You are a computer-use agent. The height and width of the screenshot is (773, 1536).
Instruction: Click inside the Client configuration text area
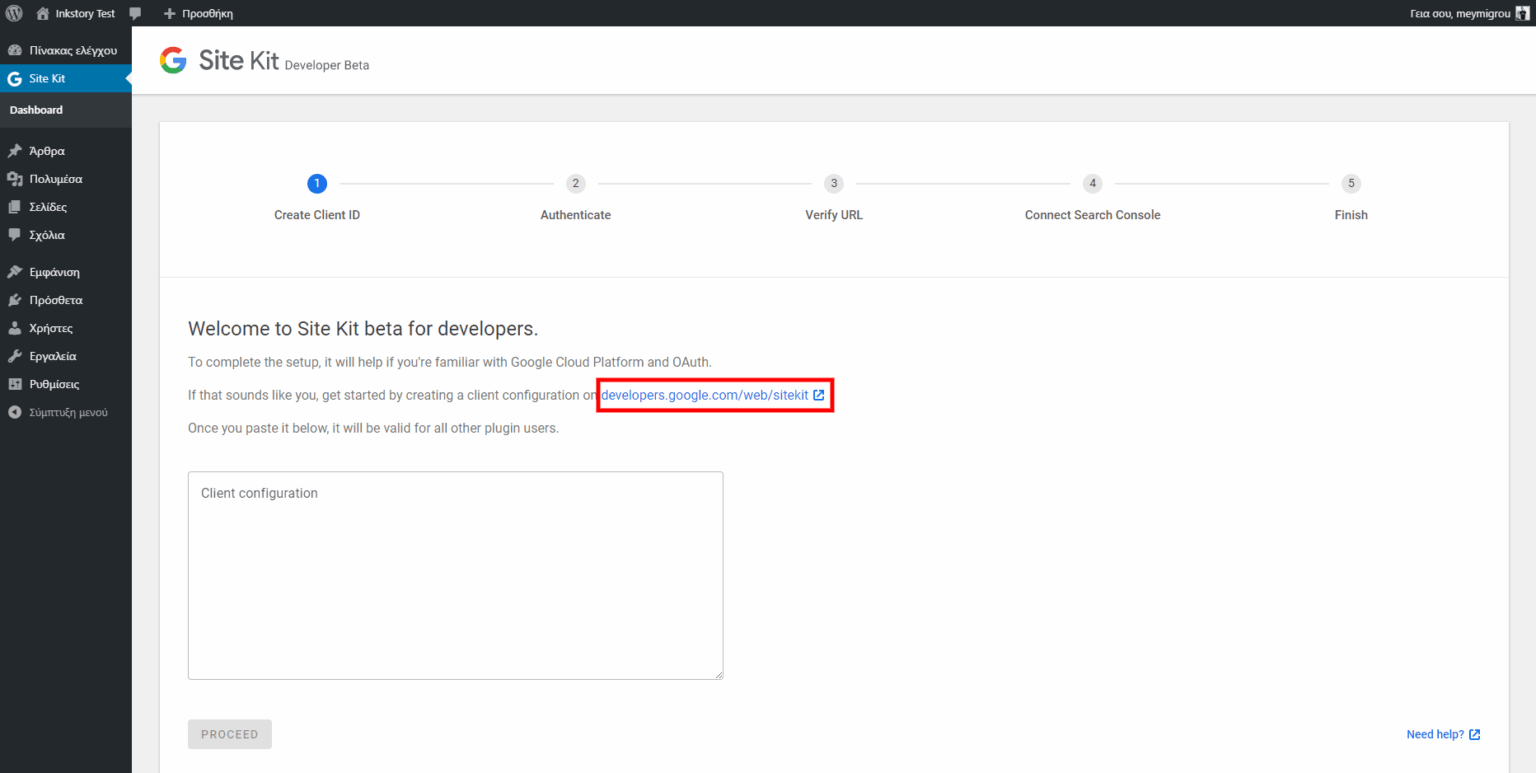tap(455, 575)
